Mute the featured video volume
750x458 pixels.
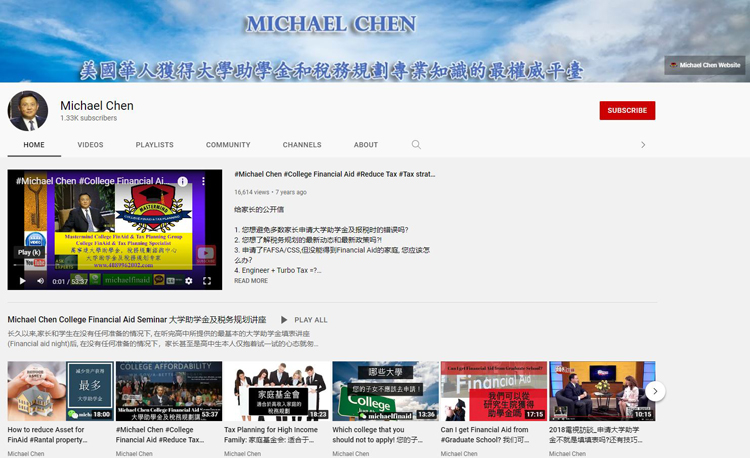(x=41, y=281)
